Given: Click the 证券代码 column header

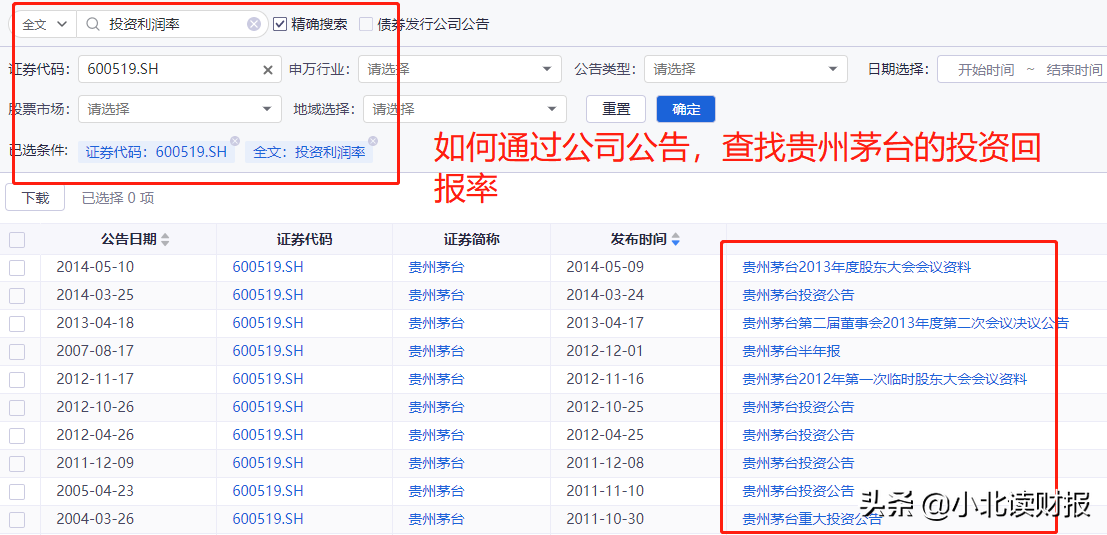Looking at the screenshot, I should click(304, 240).
